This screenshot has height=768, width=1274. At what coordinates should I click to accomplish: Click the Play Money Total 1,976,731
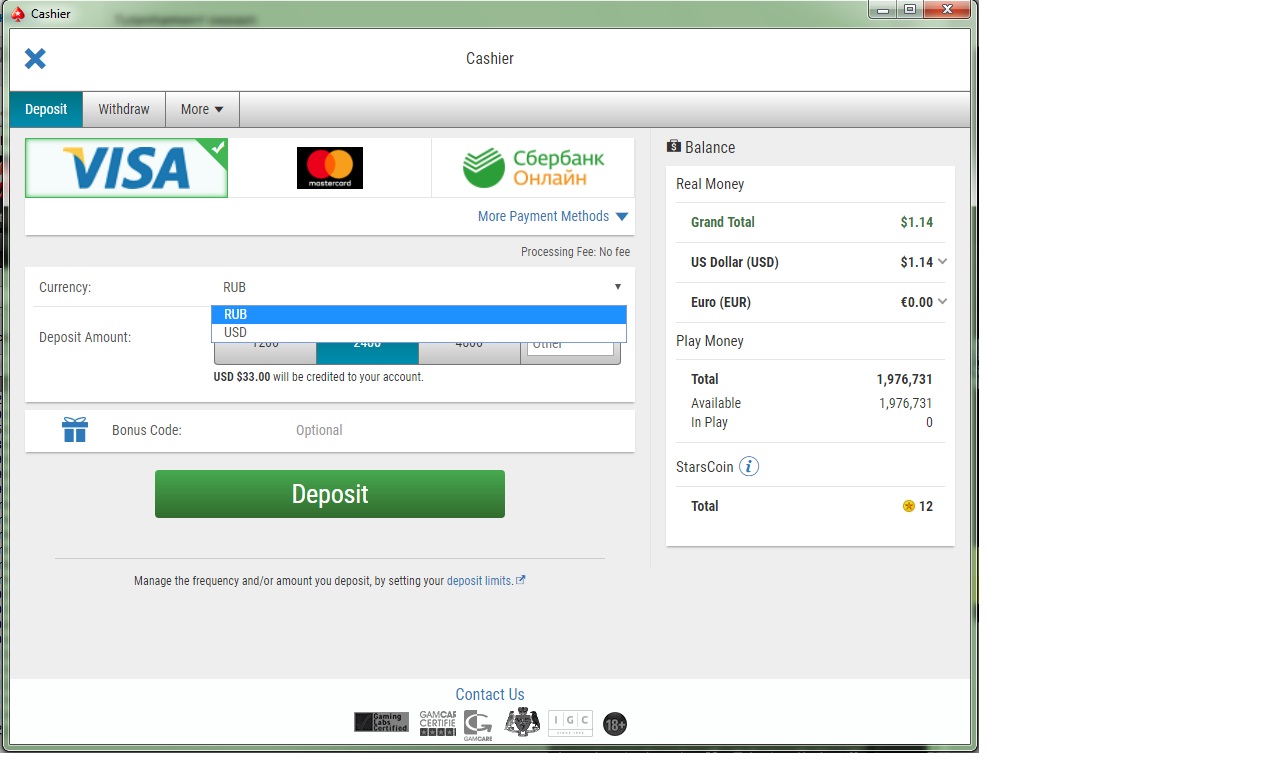tap(904, 379)
